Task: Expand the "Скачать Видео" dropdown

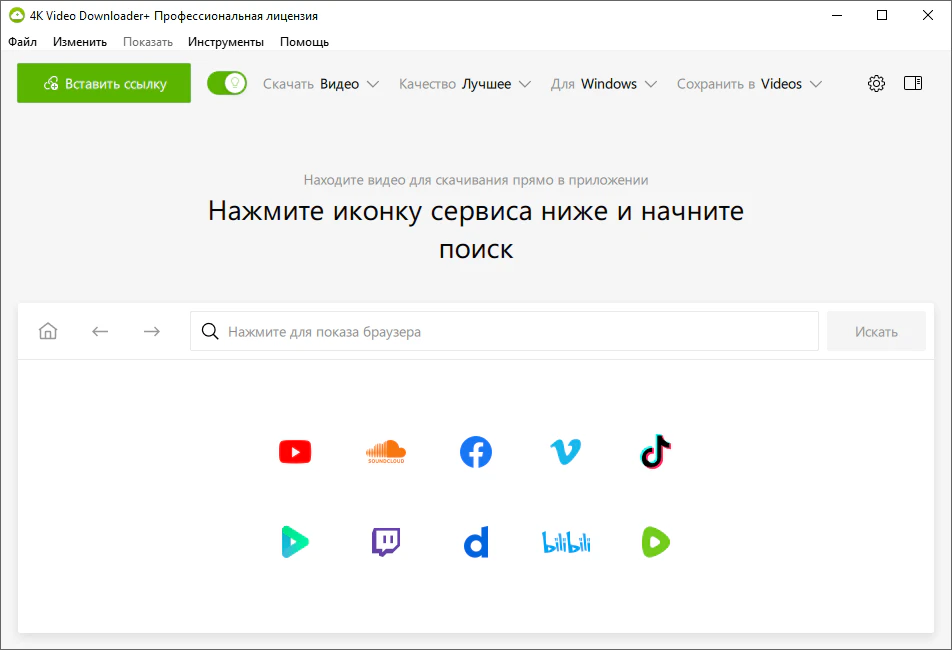Action: (x=321, y=84)
